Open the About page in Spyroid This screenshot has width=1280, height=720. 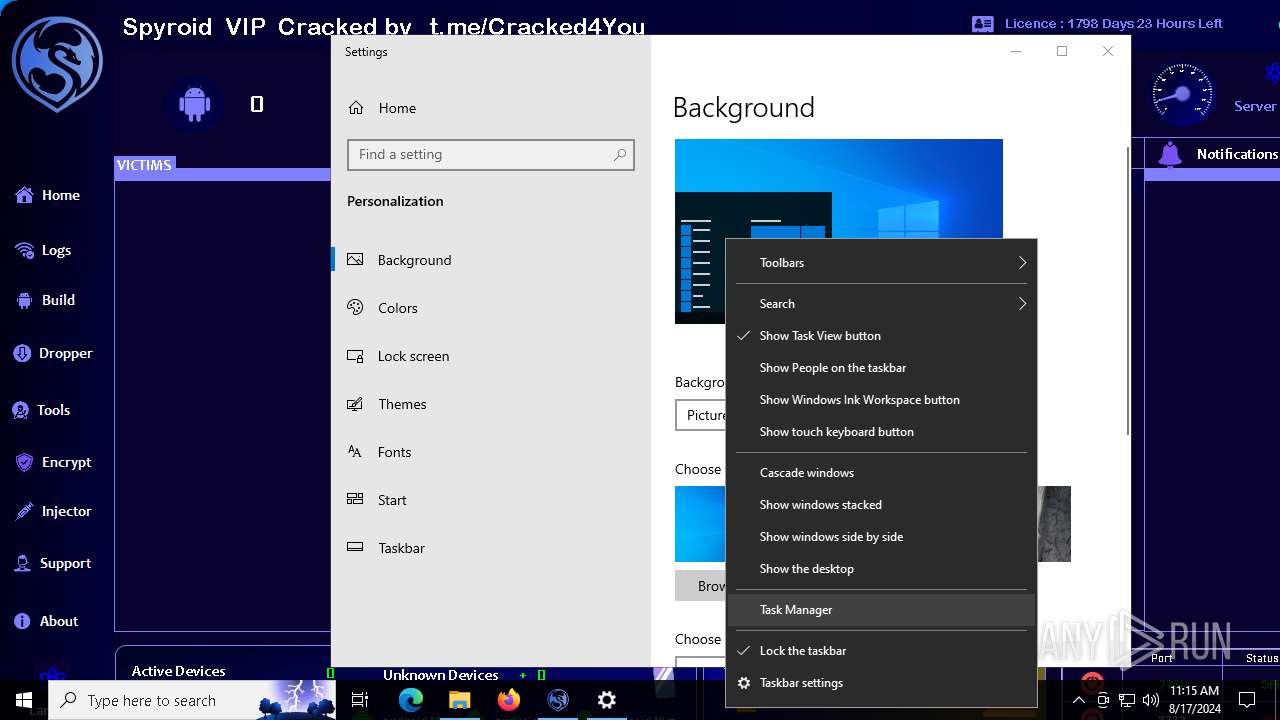pos(45,621)
